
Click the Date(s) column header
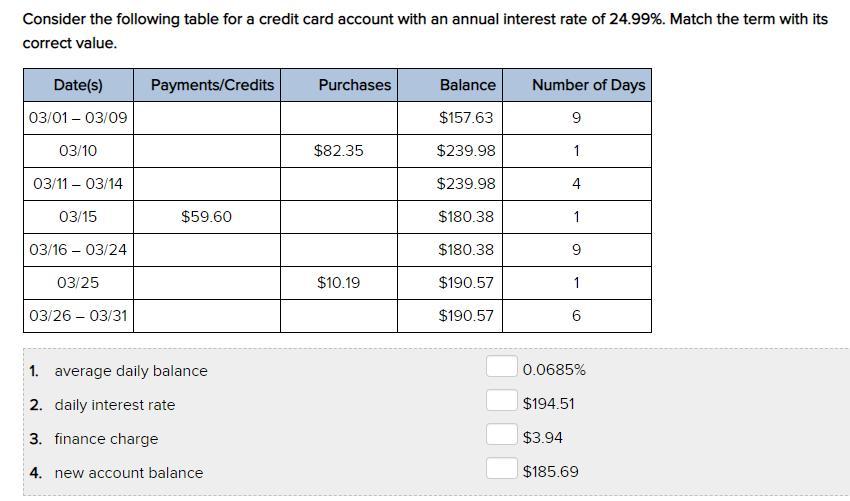(x=78, y=85)
